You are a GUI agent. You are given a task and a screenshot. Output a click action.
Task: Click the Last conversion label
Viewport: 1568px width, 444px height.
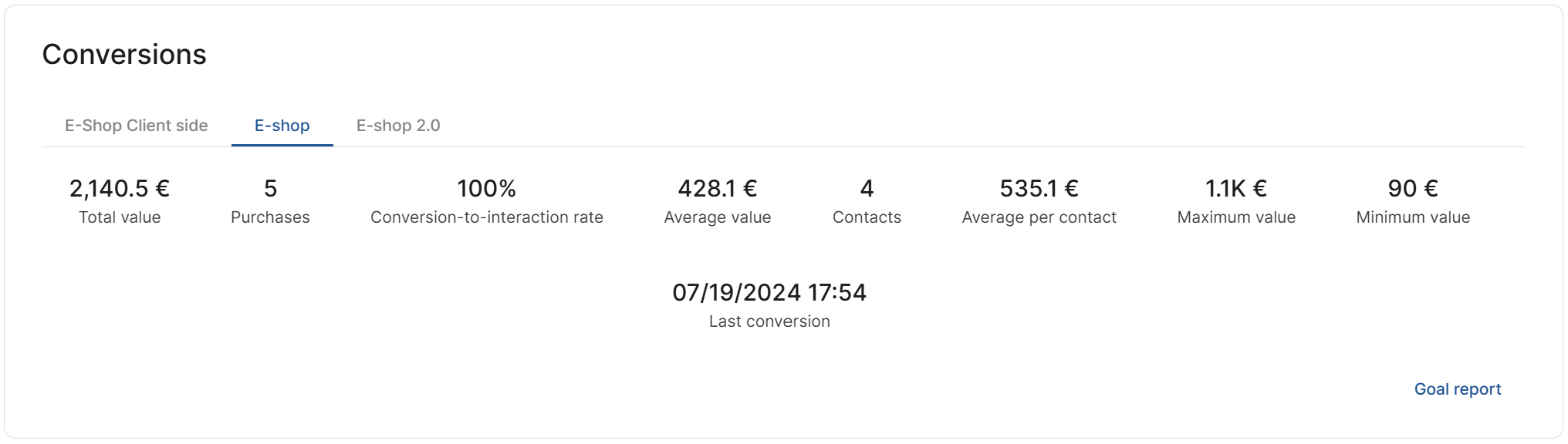(769, 321)
